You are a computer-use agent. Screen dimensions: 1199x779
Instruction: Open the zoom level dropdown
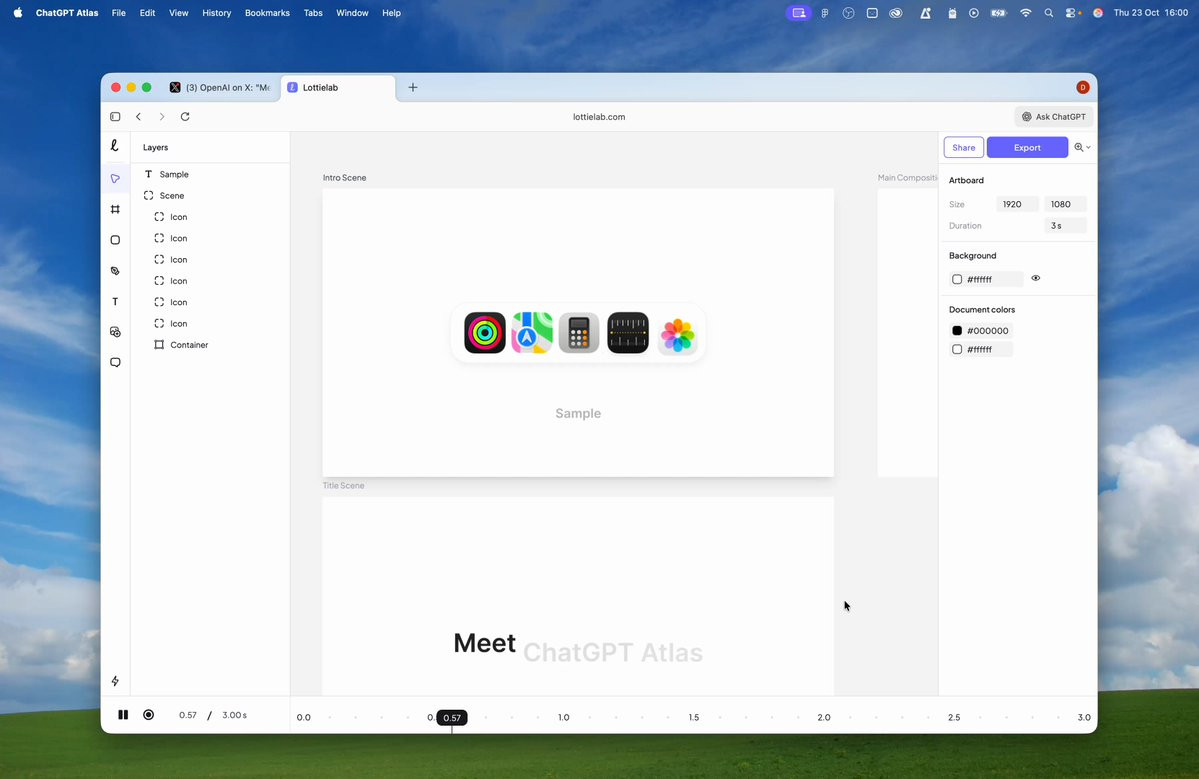[x=1082, y=148]
